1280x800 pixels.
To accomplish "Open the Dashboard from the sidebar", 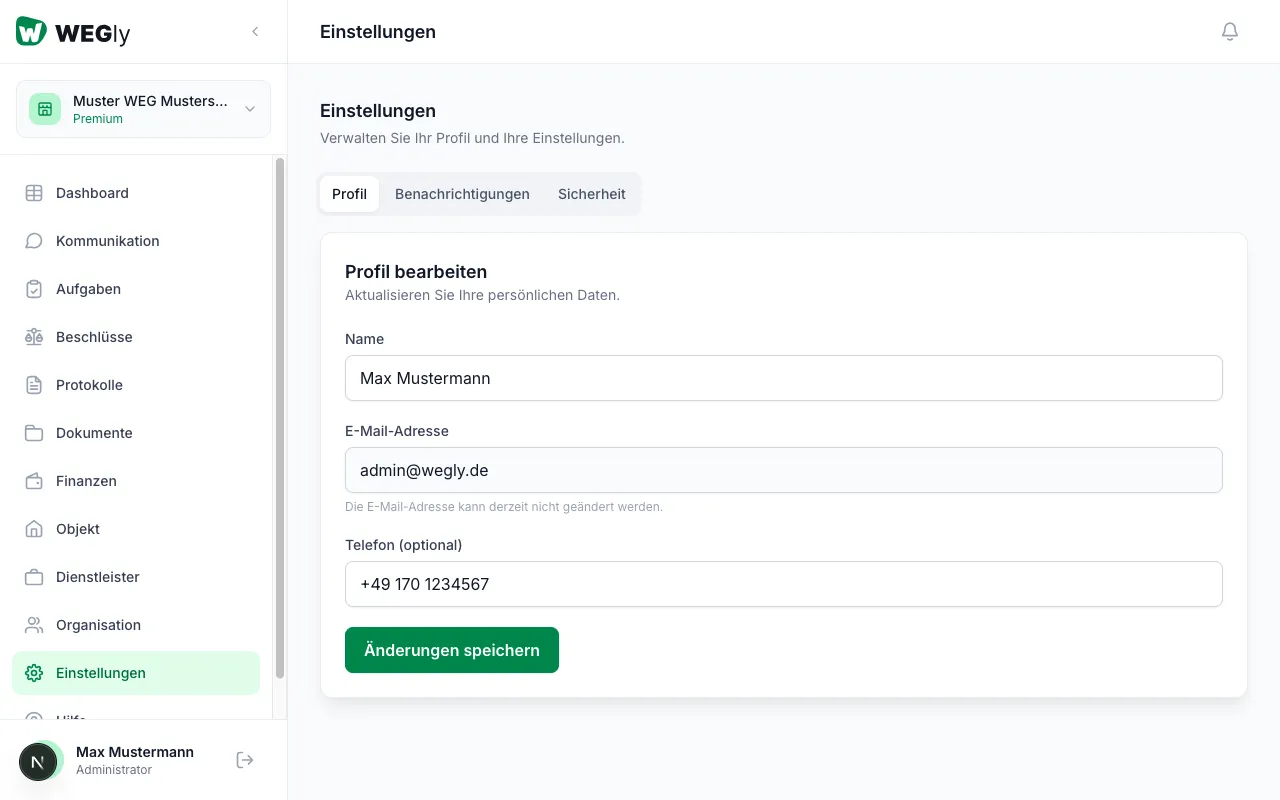I will [33, 193].
